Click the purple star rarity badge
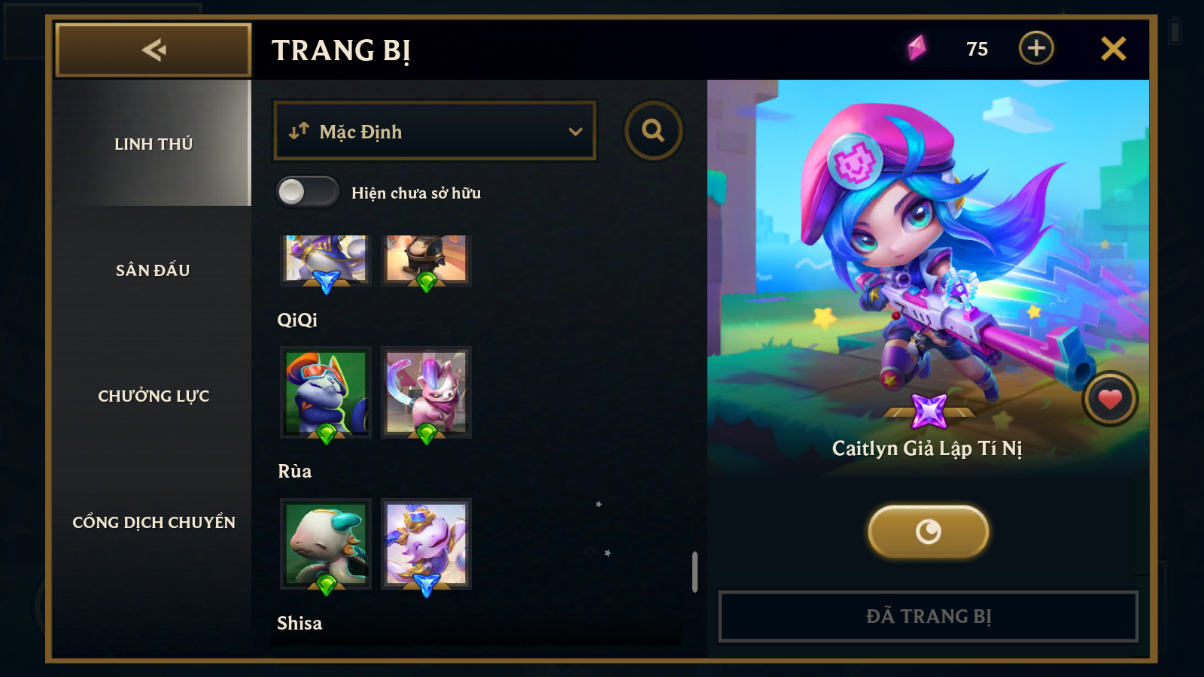1204x677 pixels. pos(928,411)
